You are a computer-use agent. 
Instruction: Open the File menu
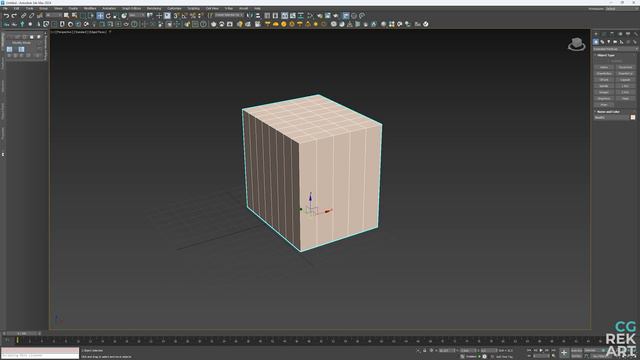point(5,9)
